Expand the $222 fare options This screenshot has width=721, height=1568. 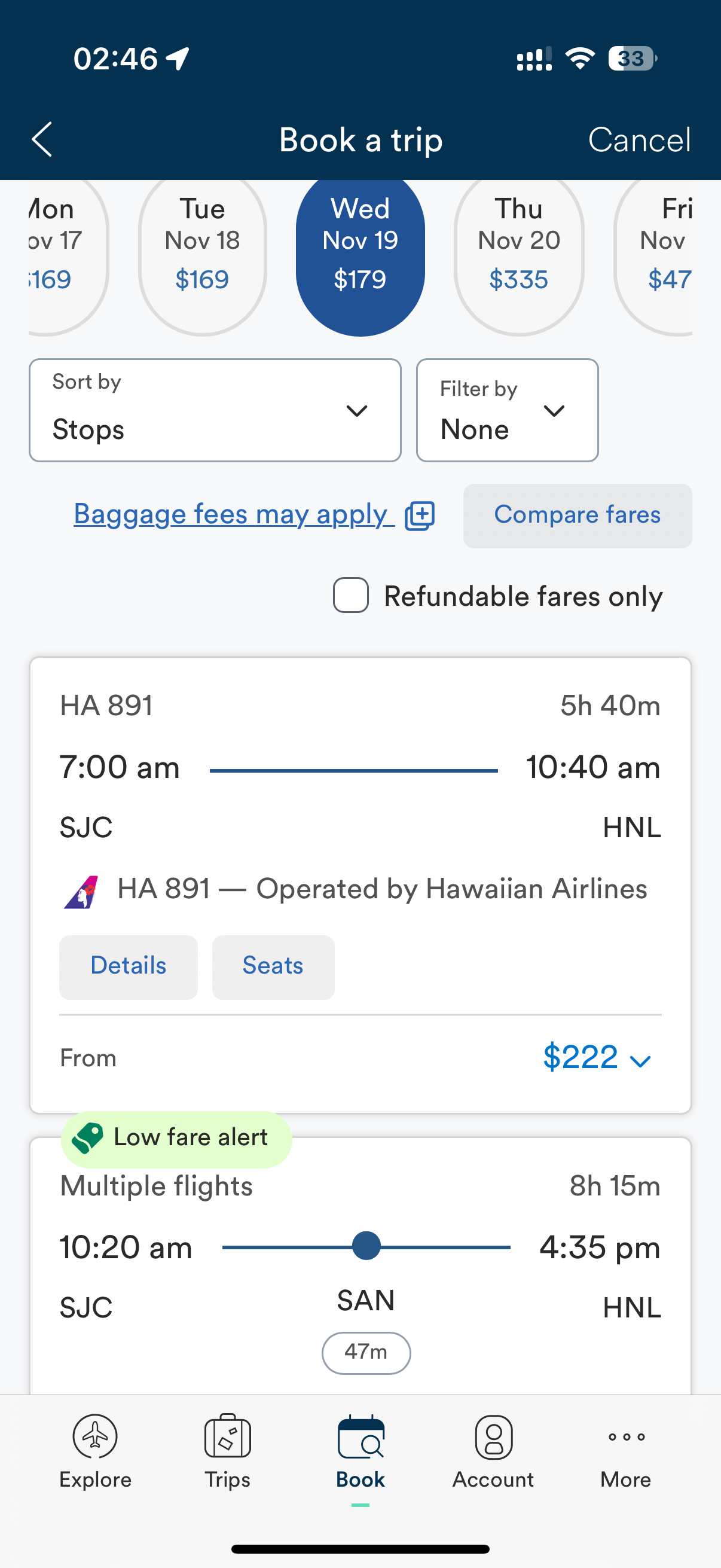pos(596,1057)
